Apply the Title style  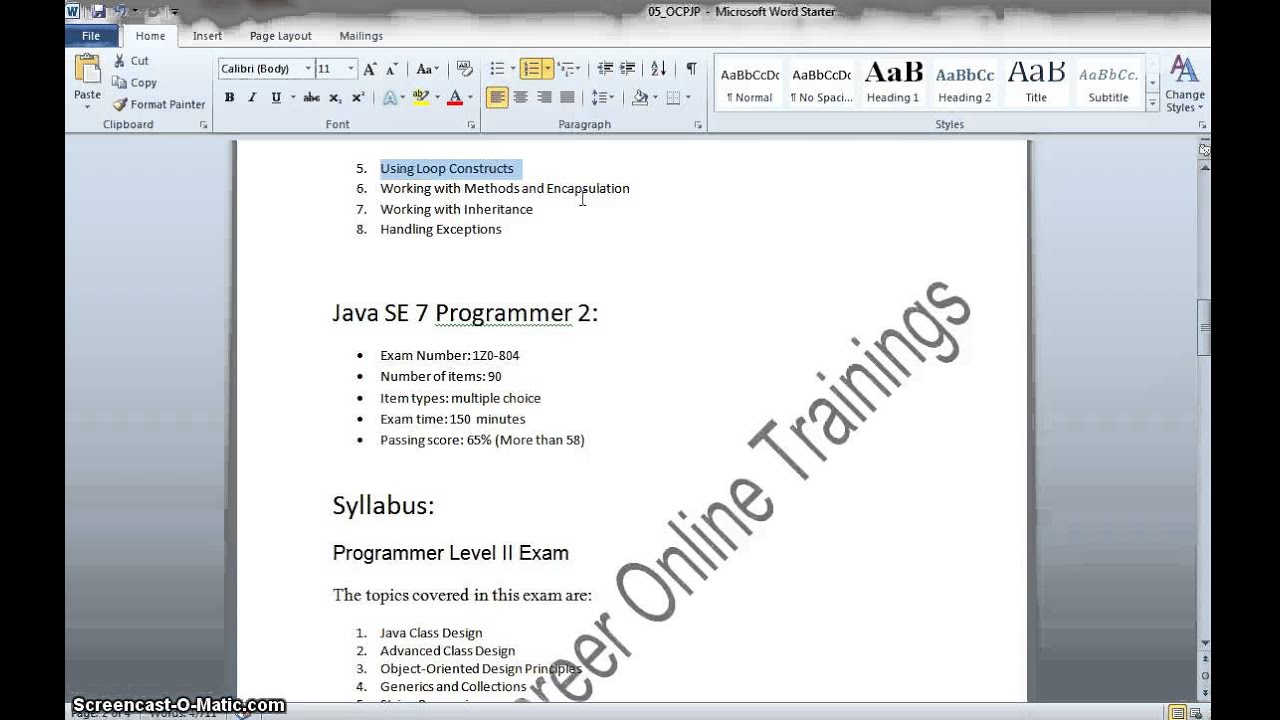[1036, 83]
